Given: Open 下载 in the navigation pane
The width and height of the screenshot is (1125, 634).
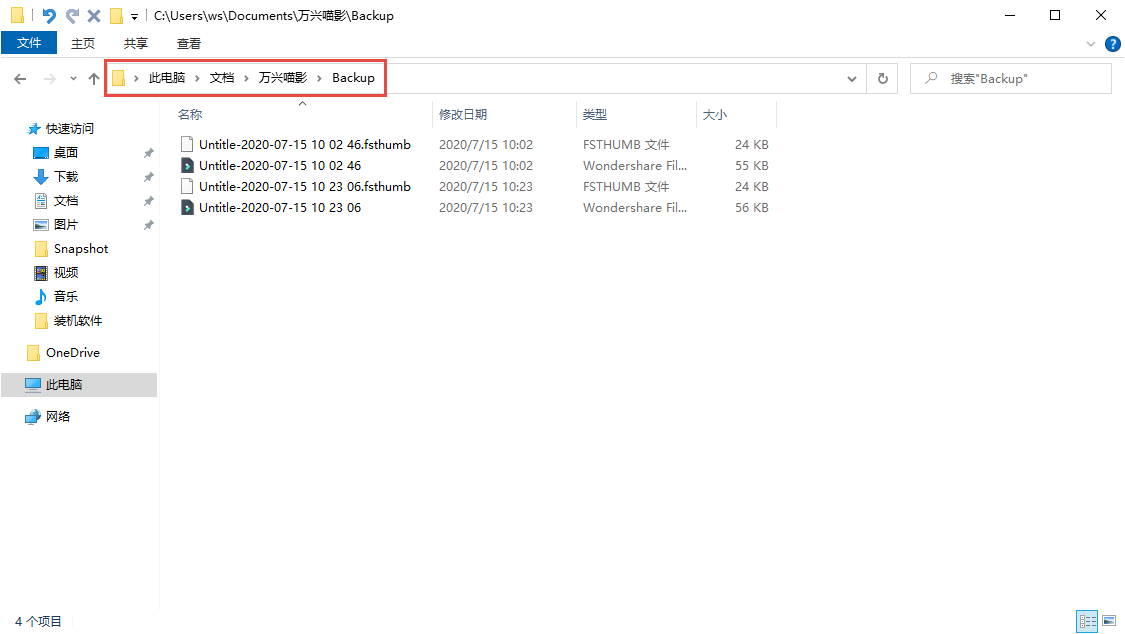Looking at the screenshot, I should 66,176.
